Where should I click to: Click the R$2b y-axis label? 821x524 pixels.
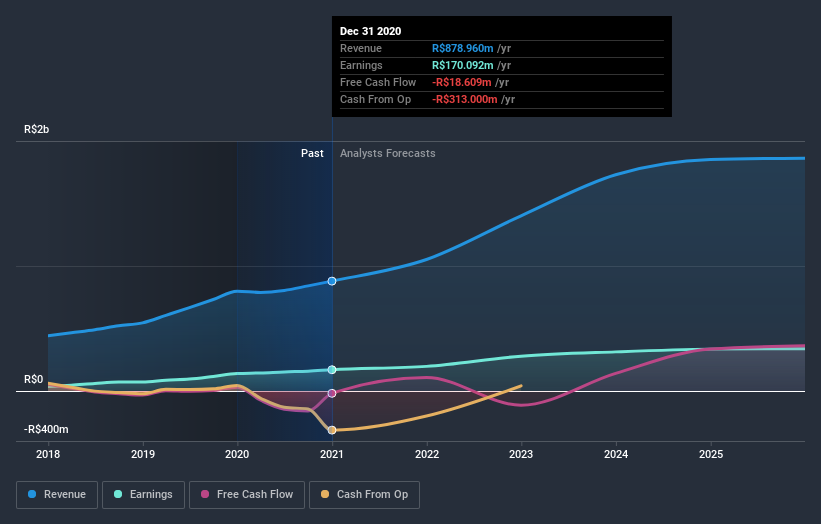point(37,130)
